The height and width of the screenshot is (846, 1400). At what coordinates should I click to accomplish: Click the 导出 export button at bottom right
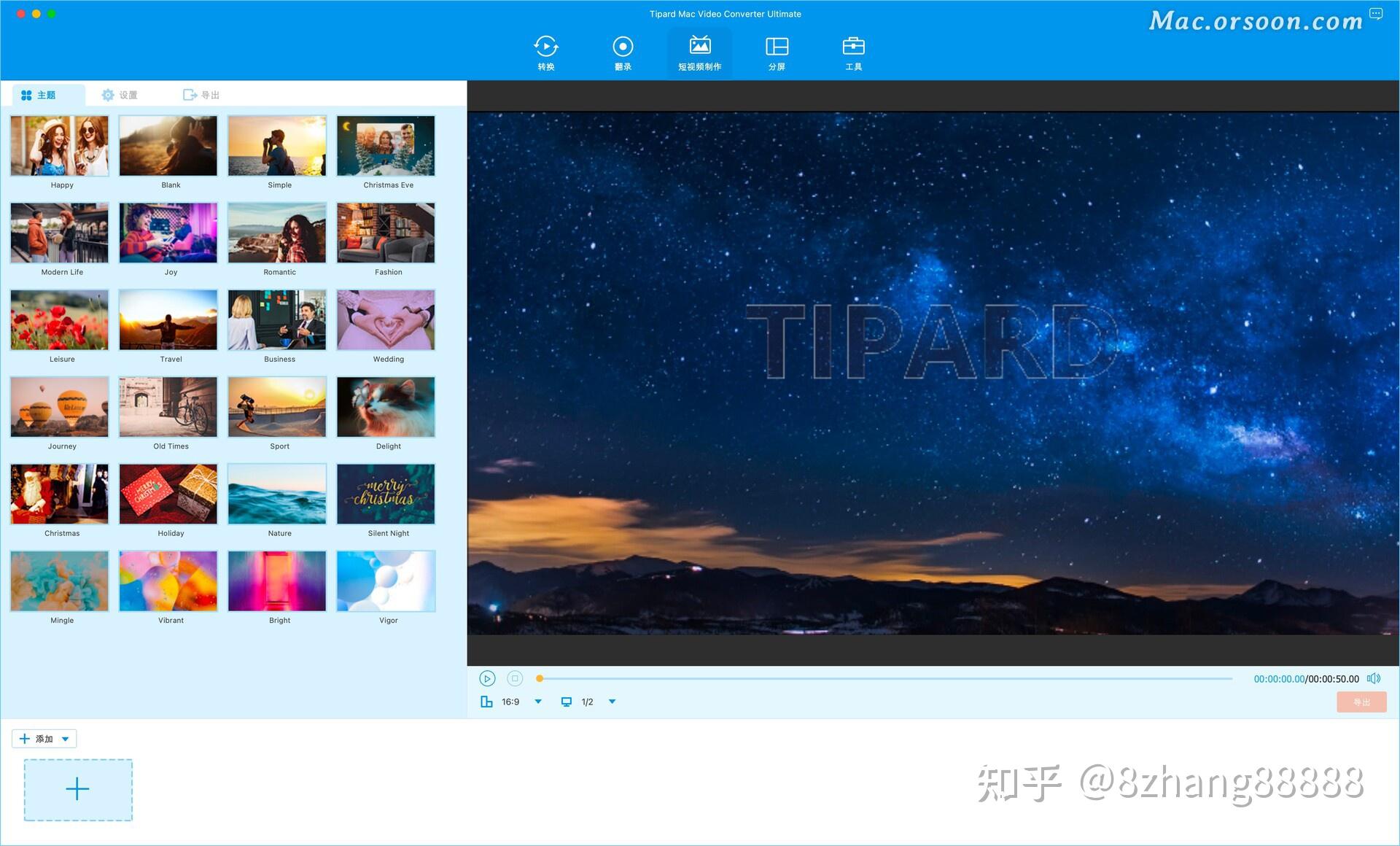(1362, 701)
